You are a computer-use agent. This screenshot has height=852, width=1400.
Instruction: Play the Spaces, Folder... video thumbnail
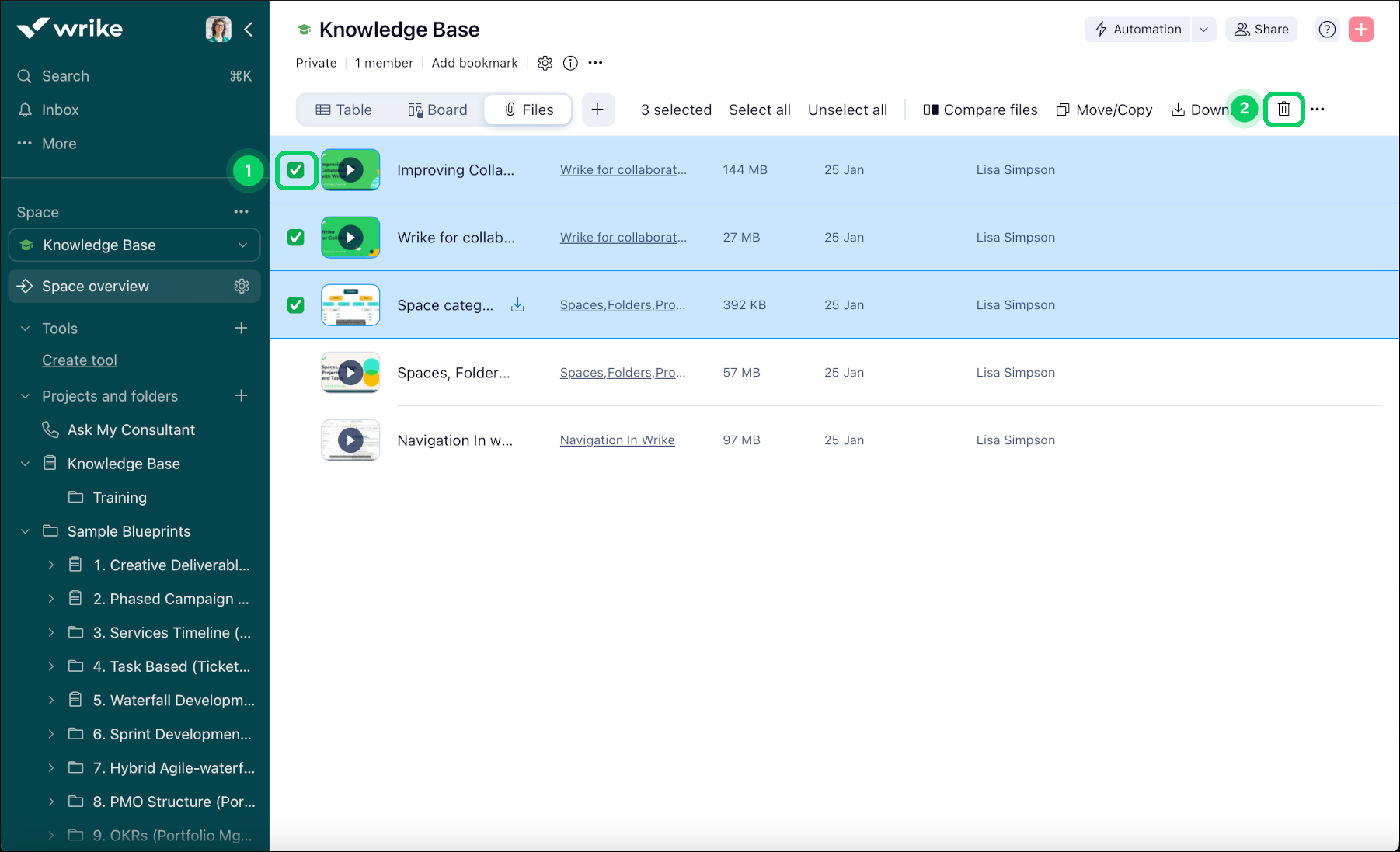coord(350,373)
